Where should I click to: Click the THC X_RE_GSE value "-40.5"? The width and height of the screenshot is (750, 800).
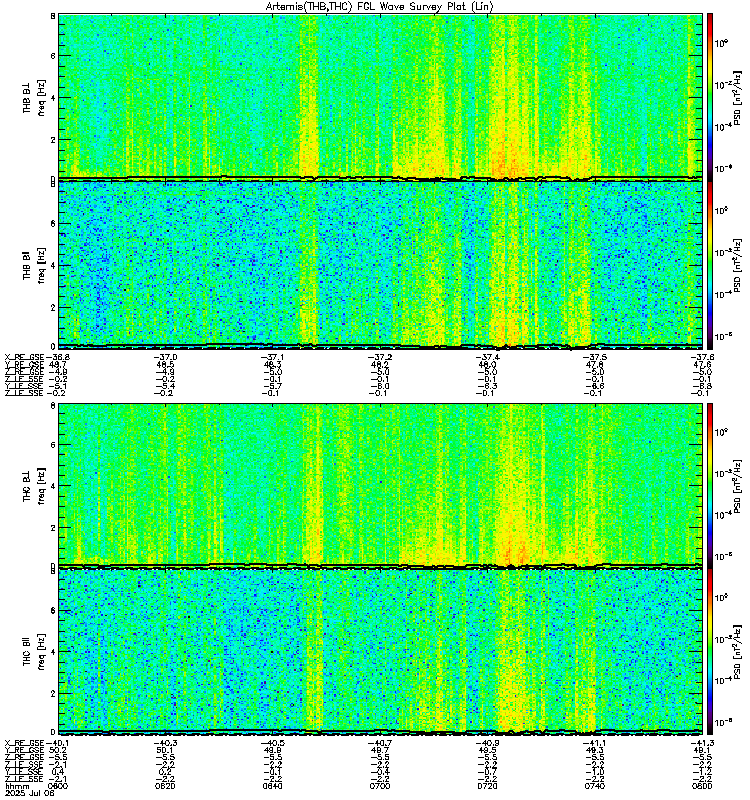pos(272,743)
